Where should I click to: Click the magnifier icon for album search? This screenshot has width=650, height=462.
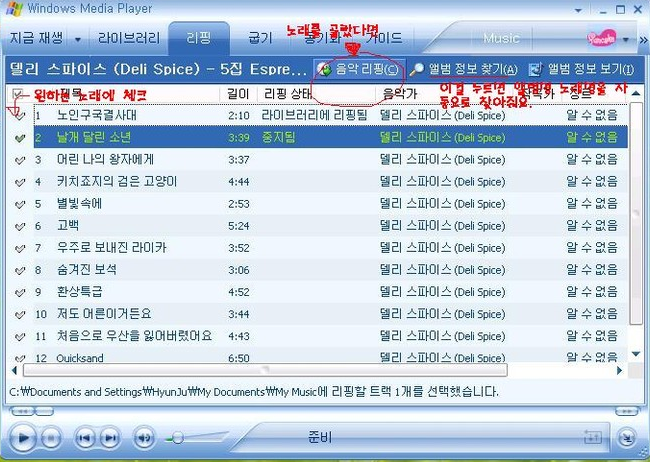pos(416,70)
